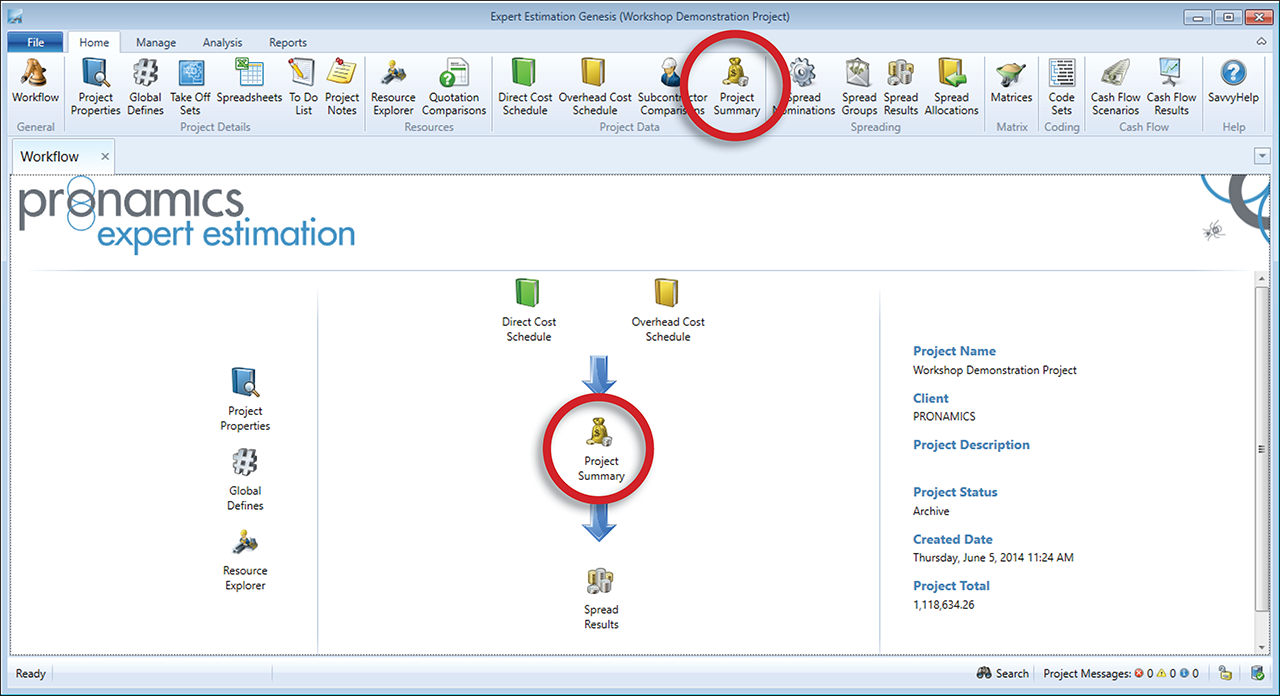Open Resource Explorer from workflow pane
Viewport: 1280px width, 696px height.
click(245, 560)
